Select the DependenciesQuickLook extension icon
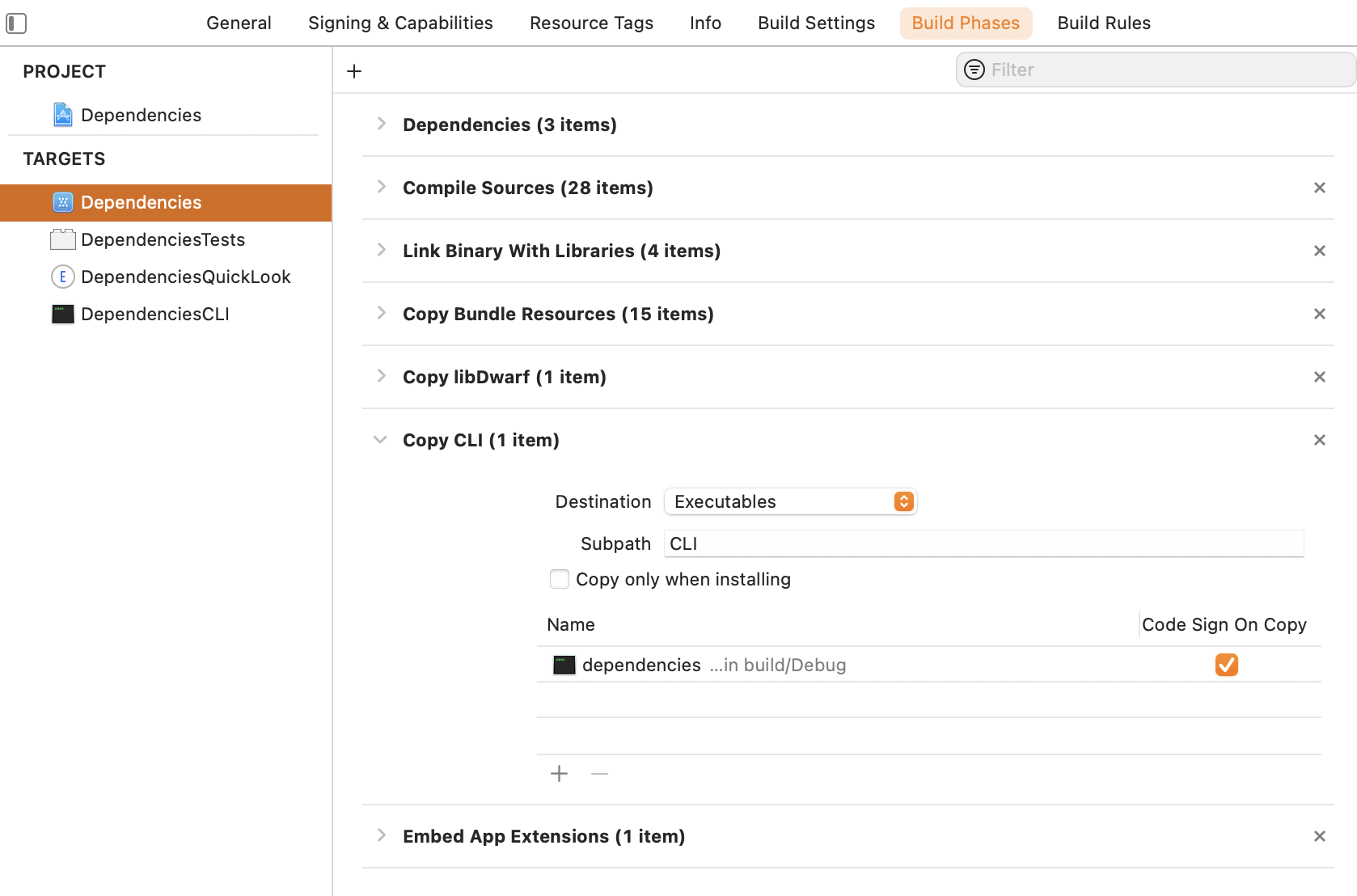 tap(62, 277)
